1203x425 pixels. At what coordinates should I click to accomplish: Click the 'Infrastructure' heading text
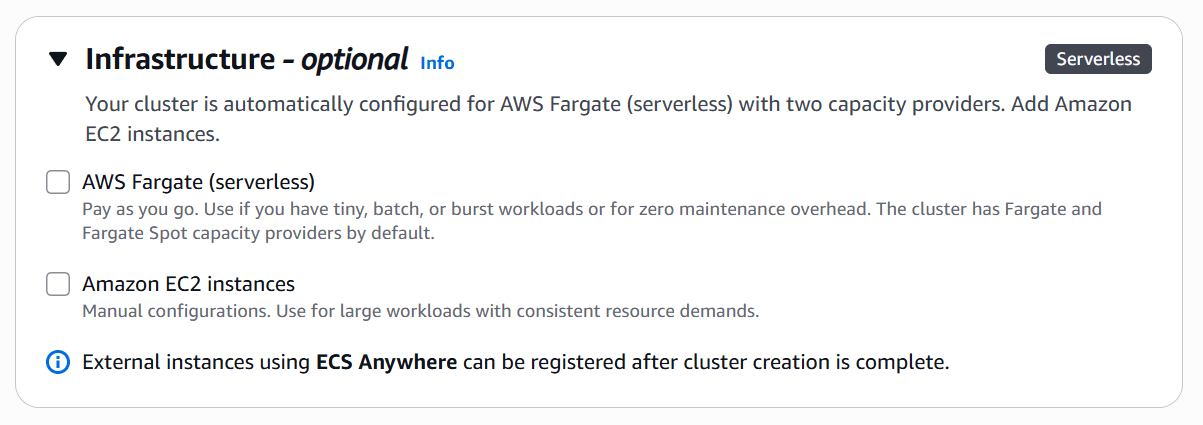(x=178, y=59)
